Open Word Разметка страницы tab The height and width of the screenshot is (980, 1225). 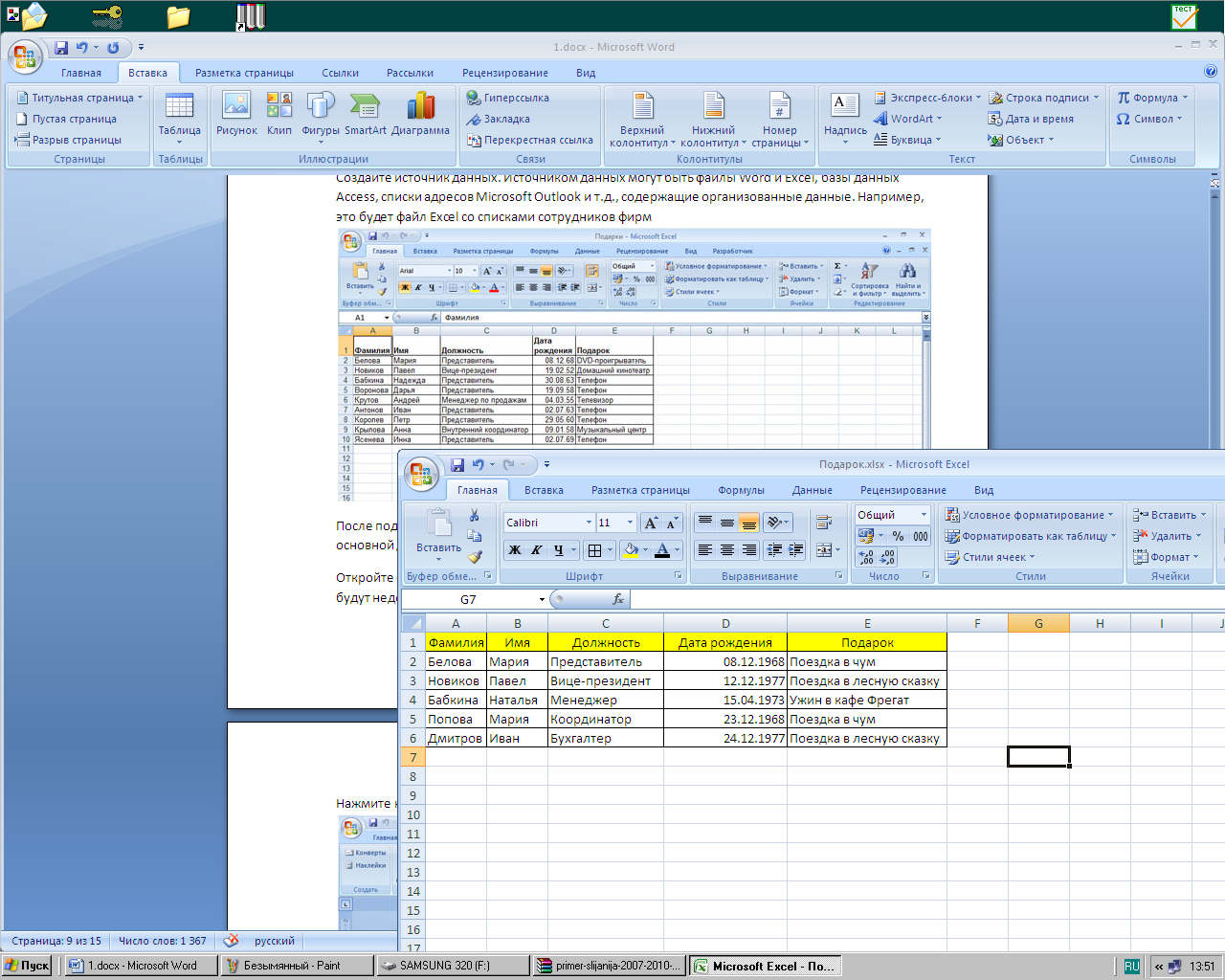[x=244, y=73]
